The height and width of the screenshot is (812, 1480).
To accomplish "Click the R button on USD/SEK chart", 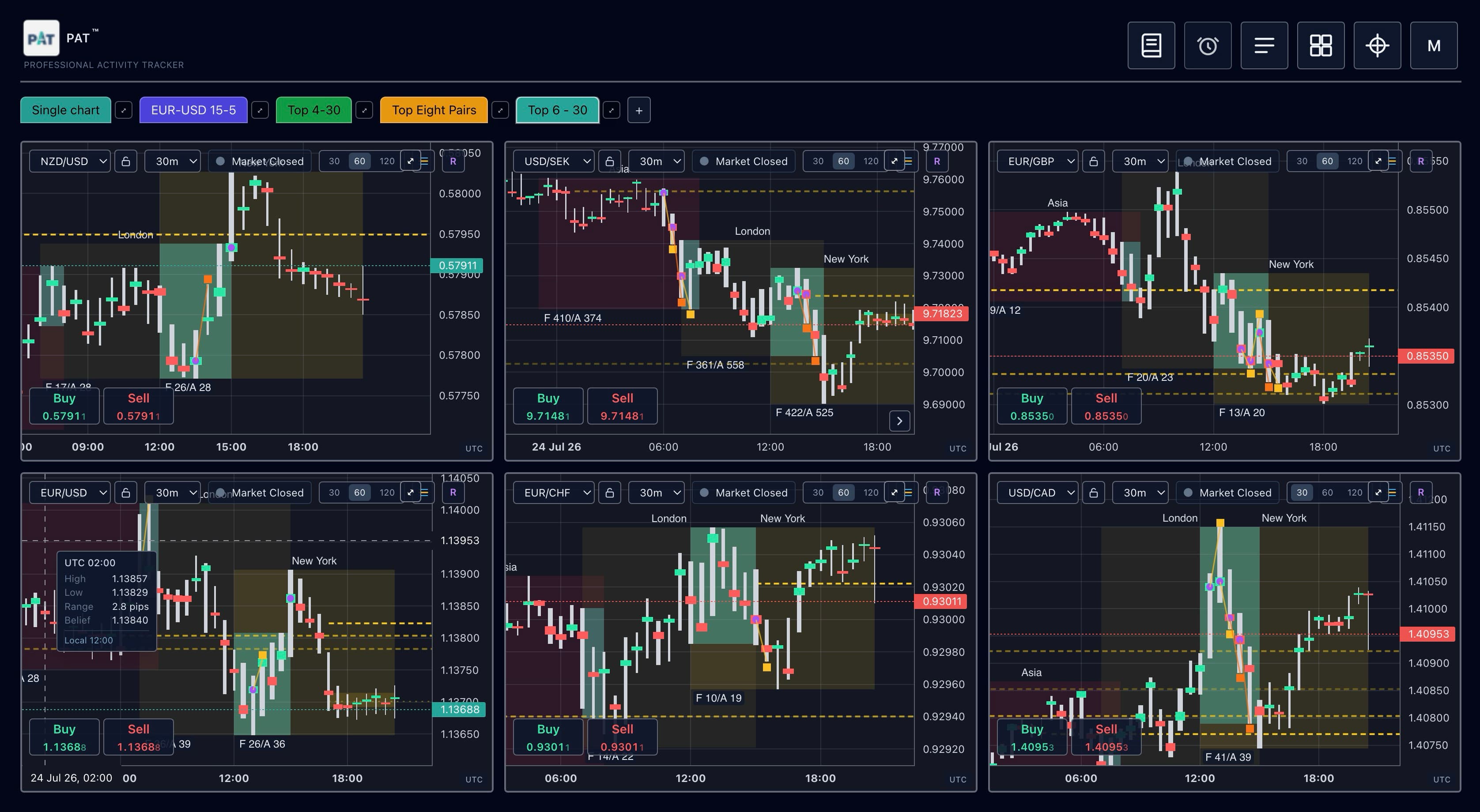I will click(937, 162).
